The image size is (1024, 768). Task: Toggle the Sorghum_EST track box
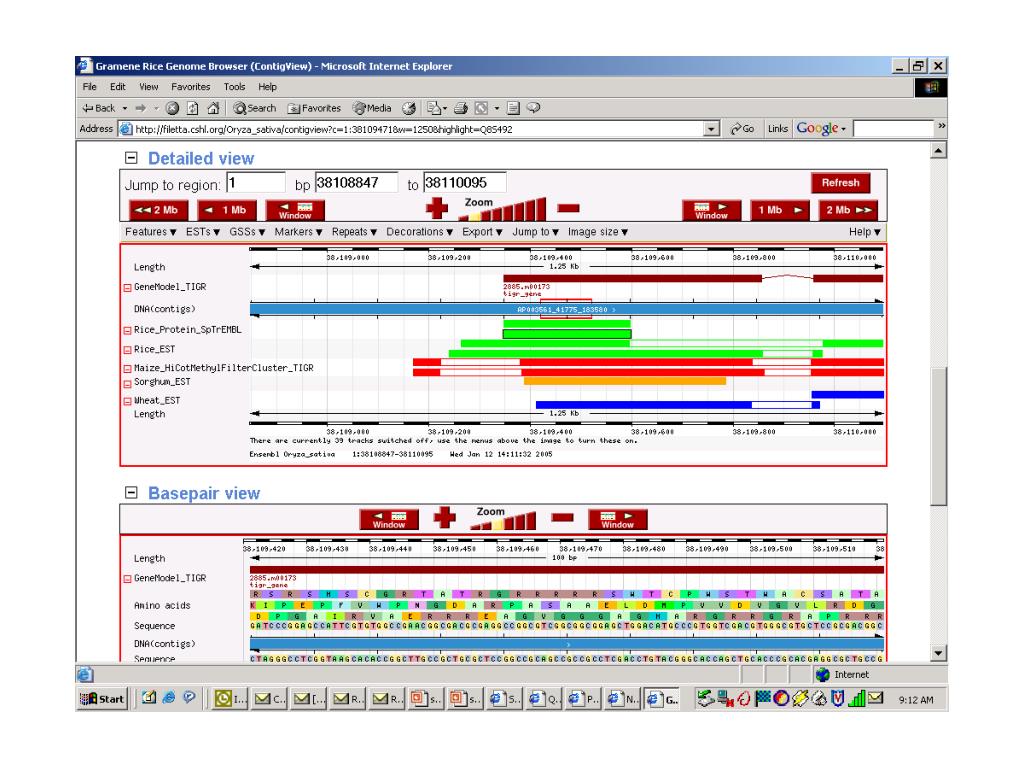point(128,383)
